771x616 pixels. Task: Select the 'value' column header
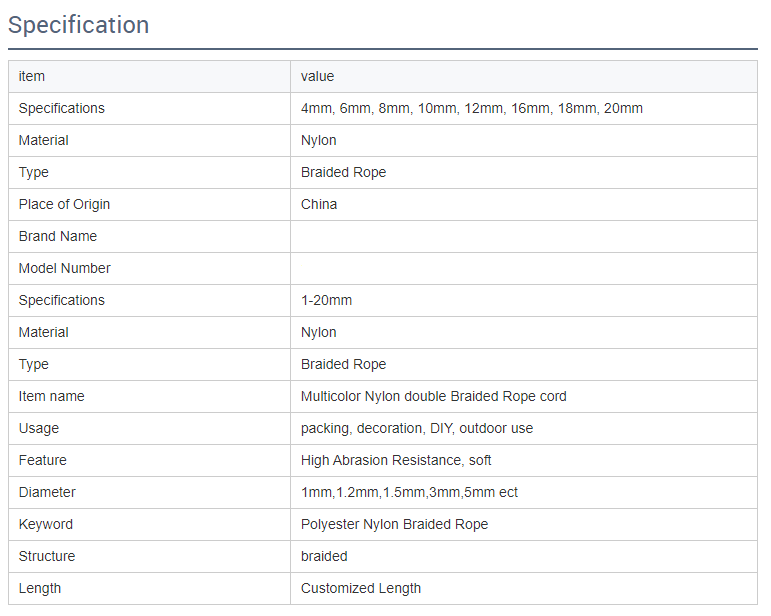click(x=317, y=76)
